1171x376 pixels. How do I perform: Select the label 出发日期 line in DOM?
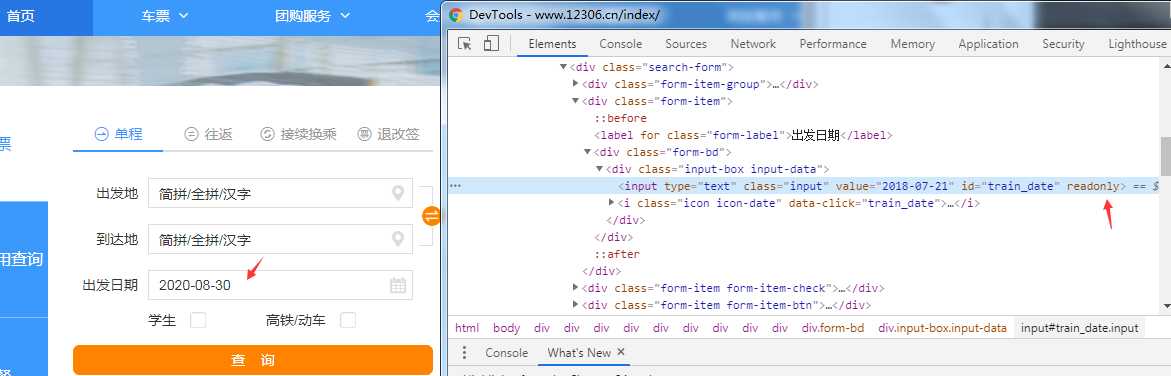[x=743, y=135]
